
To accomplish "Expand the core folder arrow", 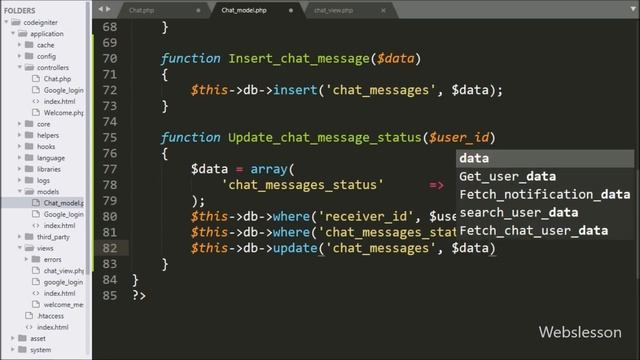I will (20, 124).
